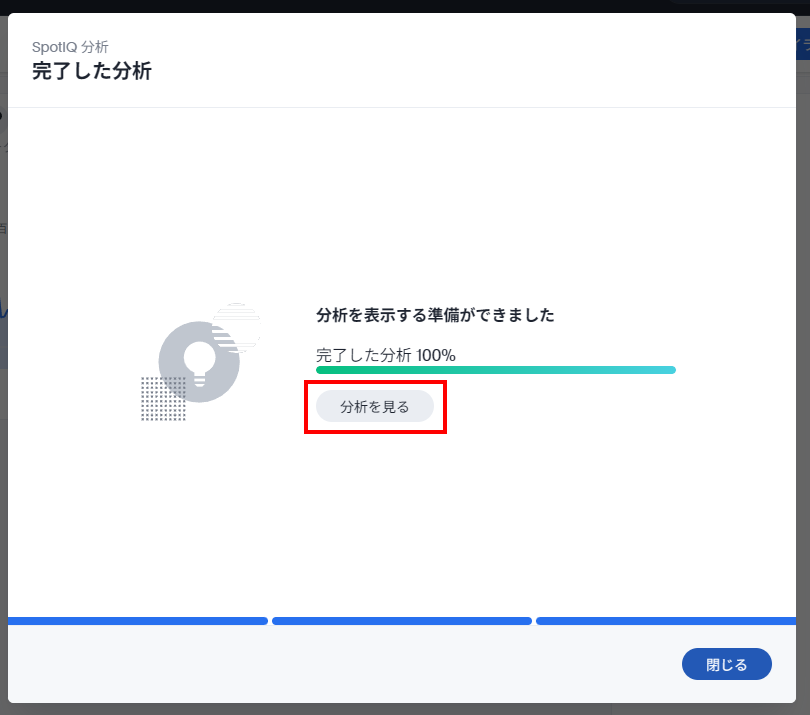The width and height of the screenshot is (810, 715).
Task: Click the partially hidden blue button behind dialog
Action: click(803, 46)
